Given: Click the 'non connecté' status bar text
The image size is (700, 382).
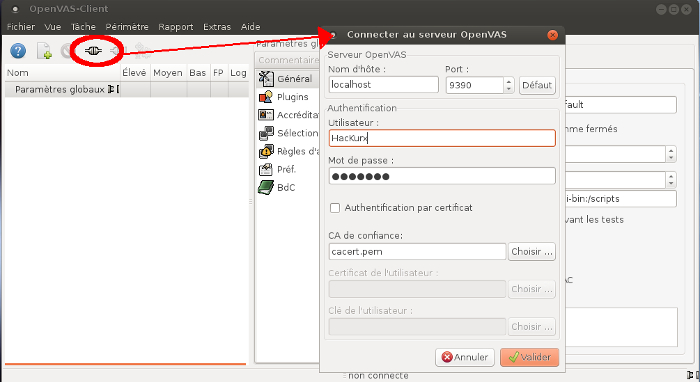Looking at the screenshot, I should coord(378,376).
